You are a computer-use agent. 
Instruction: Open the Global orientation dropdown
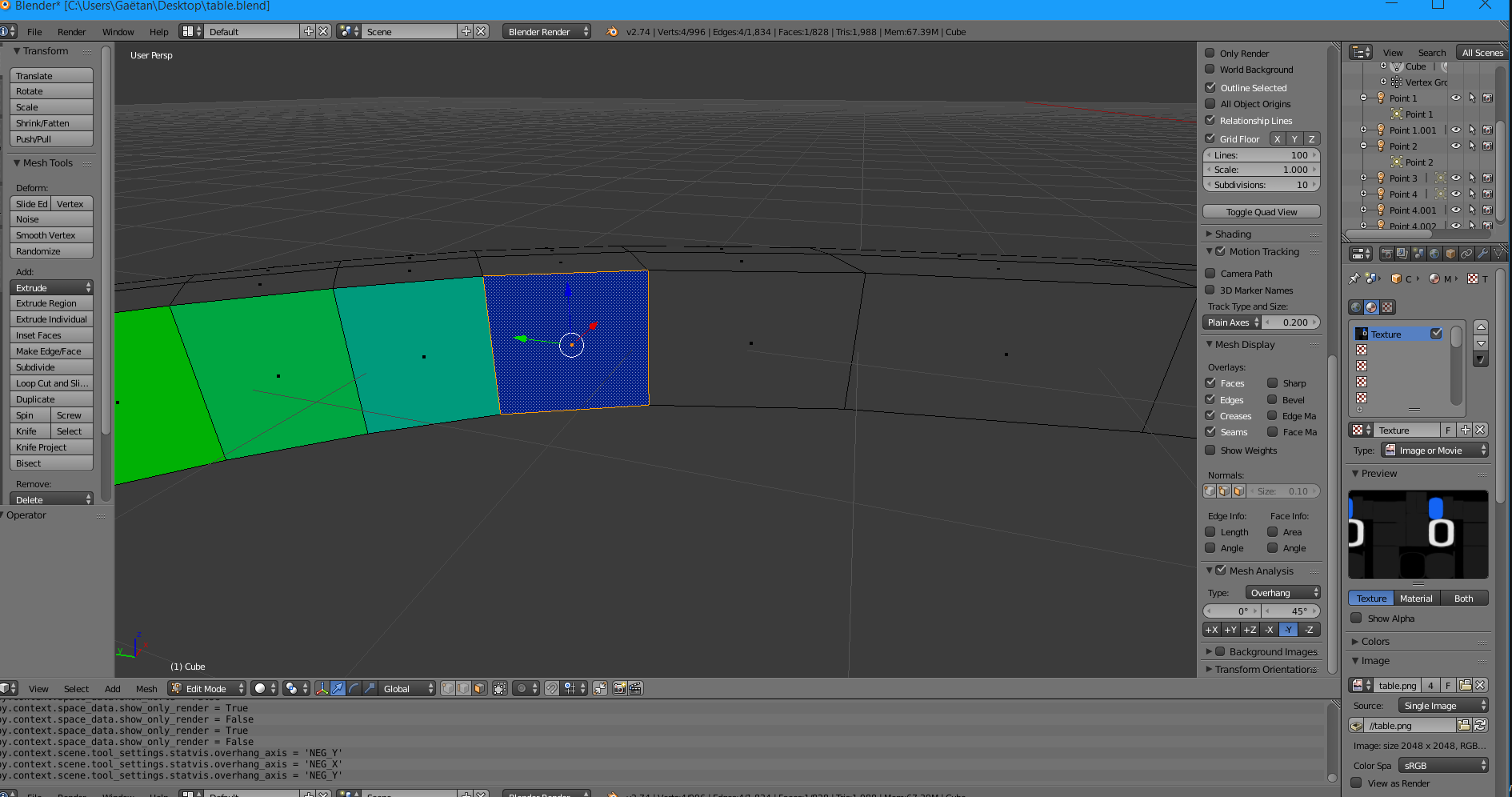tap(407, 688)
